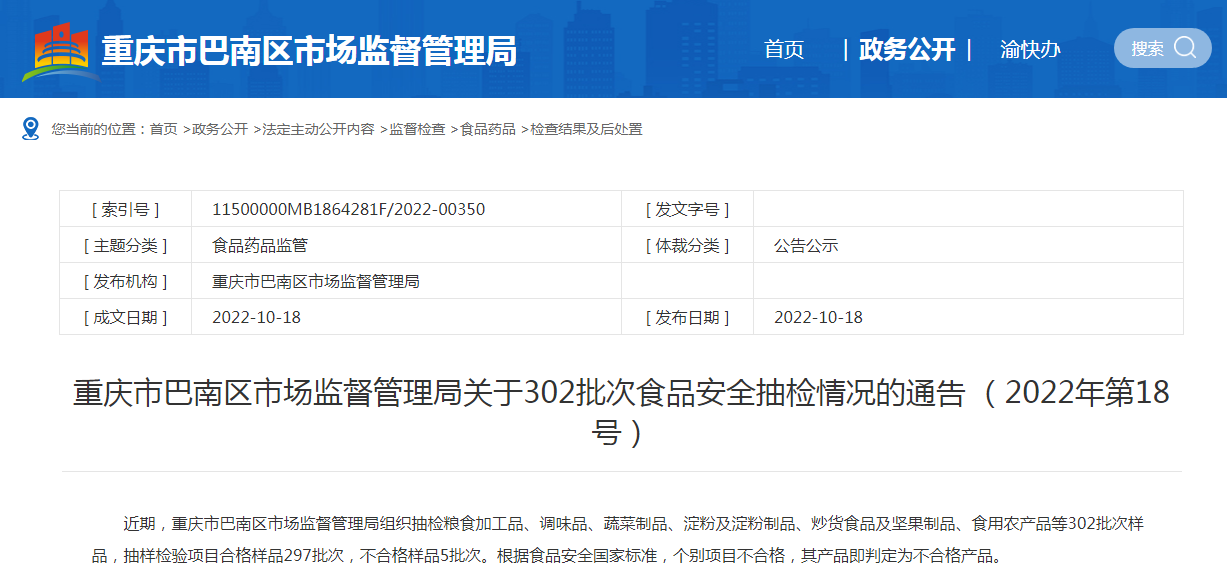Open 监督检查 breadcrumb link
1227x573 pixels.
click(x=417, y=129)
